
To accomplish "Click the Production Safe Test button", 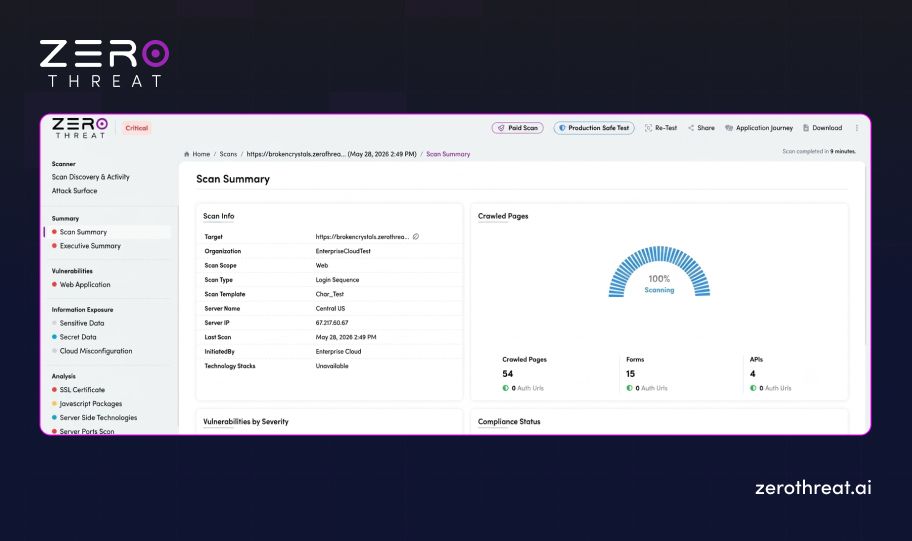I will (594, 128).
